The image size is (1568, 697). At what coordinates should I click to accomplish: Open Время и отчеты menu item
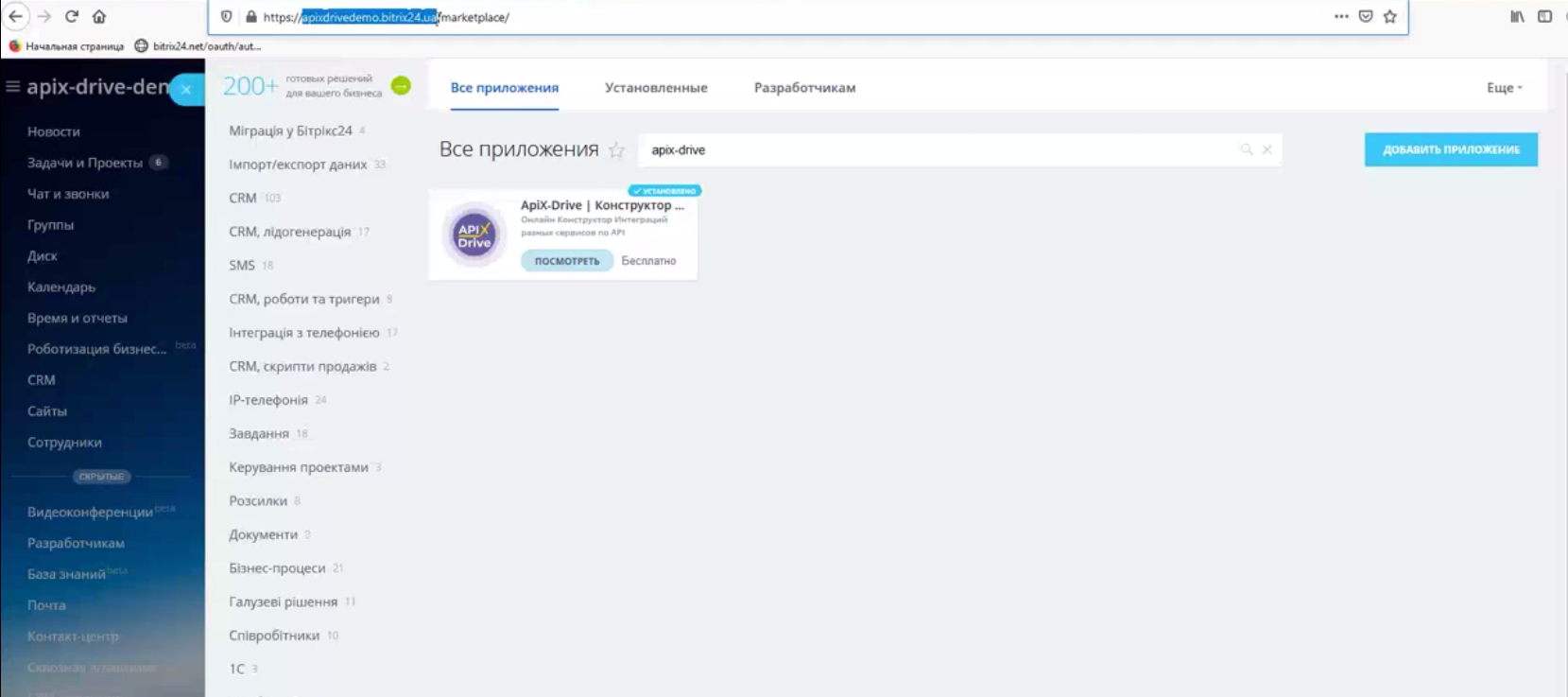click(78, 319)
